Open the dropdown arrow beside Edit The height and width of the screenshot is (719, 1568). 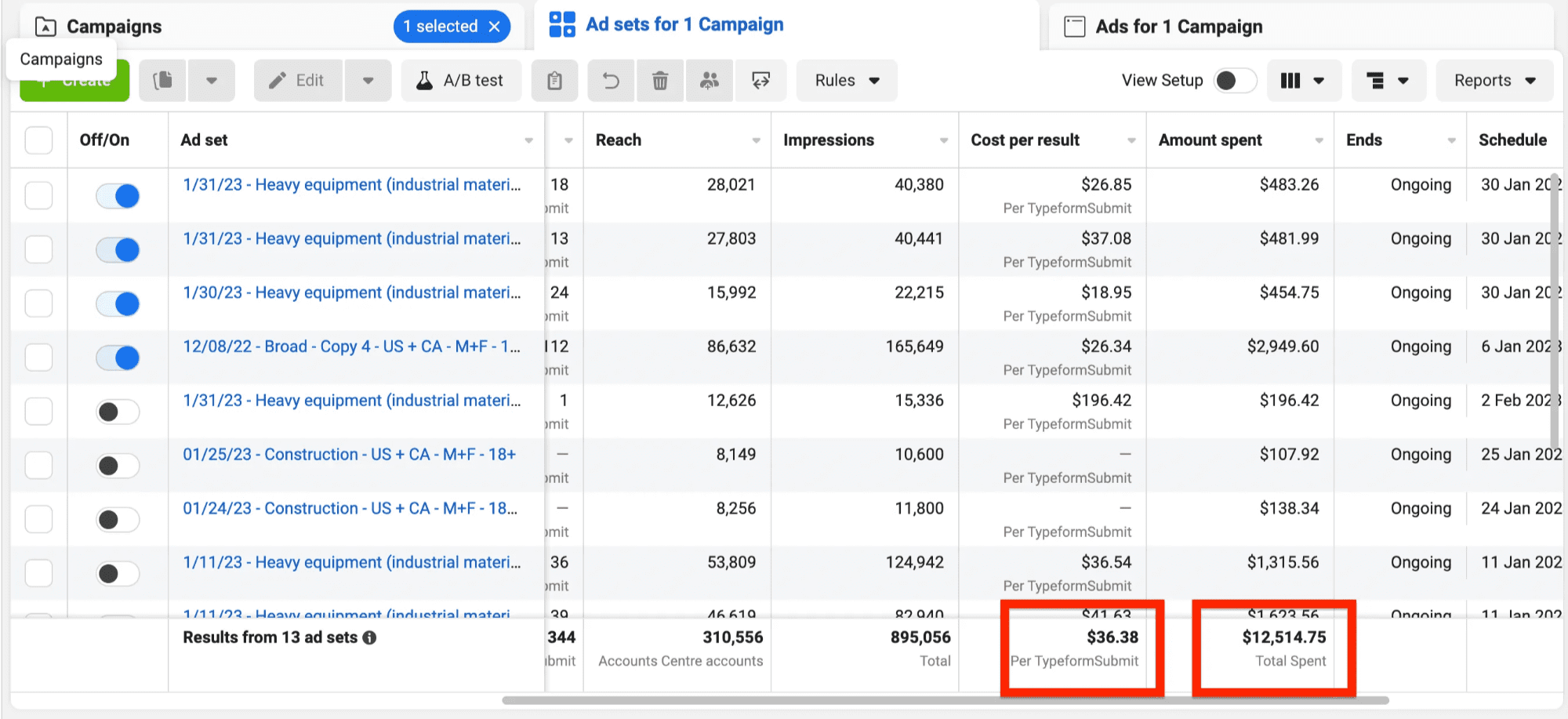(x=368, y=81)
